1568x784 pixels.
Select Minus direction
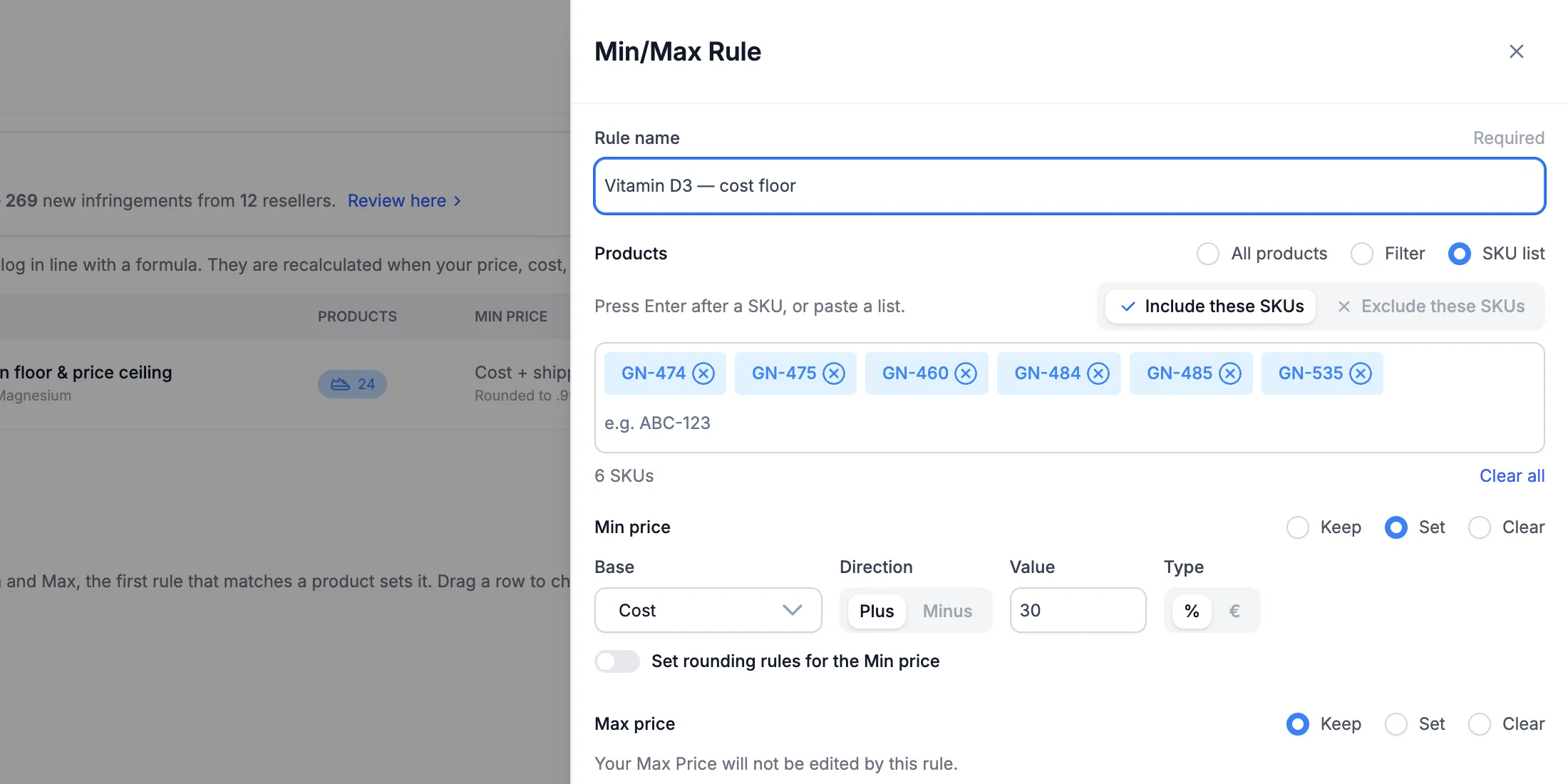[x=947, y=611]
